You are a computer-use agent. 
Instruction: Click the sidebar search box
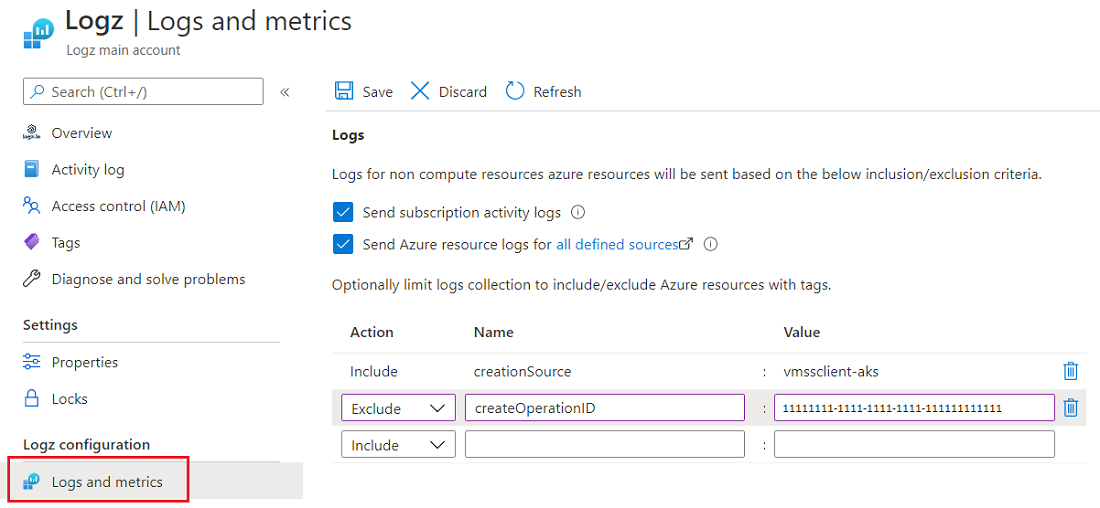coord(143,92)
